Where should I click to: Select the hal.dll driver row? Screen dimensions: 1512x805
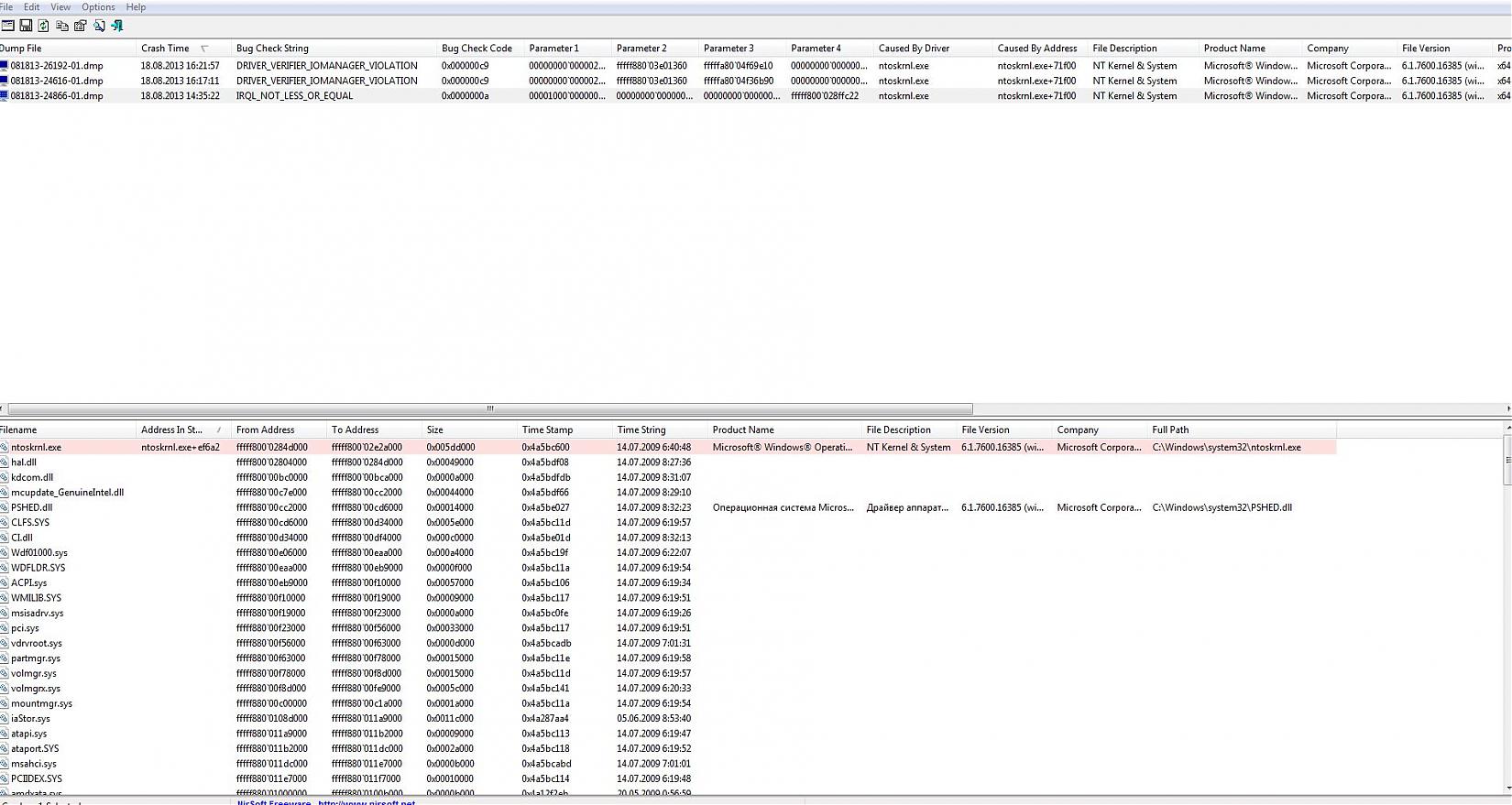tap(668, 462)
